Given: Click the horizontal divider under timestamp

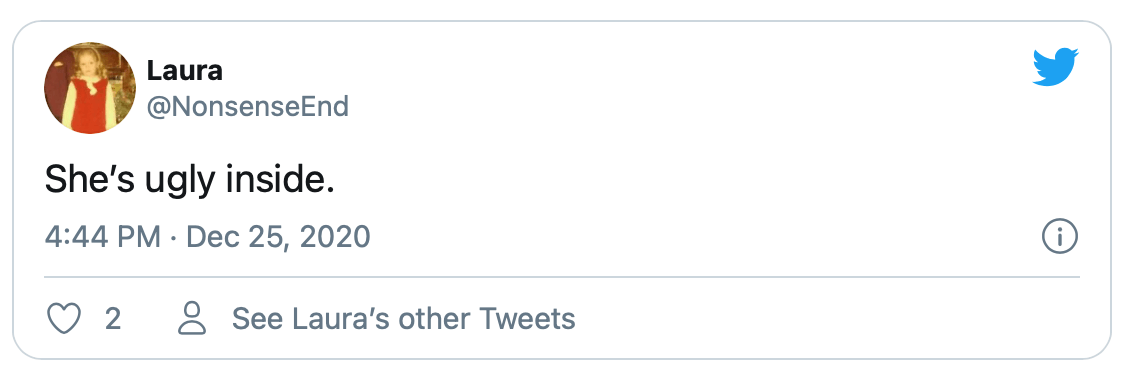Looking at the screenshot, I should 562,278.
